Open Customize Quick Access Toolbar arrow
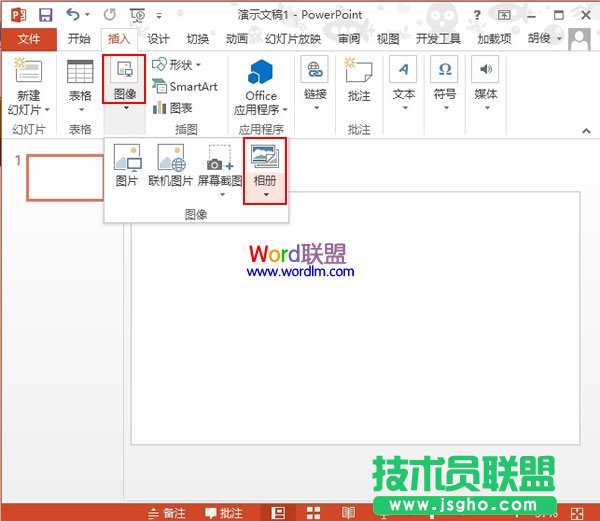600x521 pixels. click(x=159, y=16)
